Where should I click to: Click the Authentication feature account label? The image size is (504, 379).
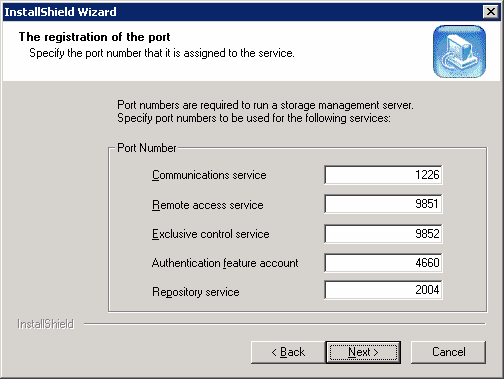coord(225,263)
